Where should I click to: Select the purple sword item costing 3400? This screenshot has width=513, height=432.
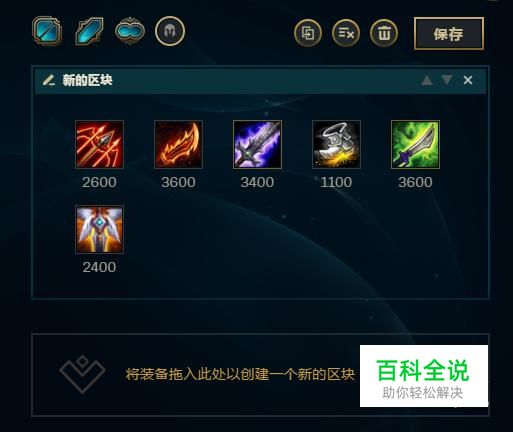click(257, 144)
